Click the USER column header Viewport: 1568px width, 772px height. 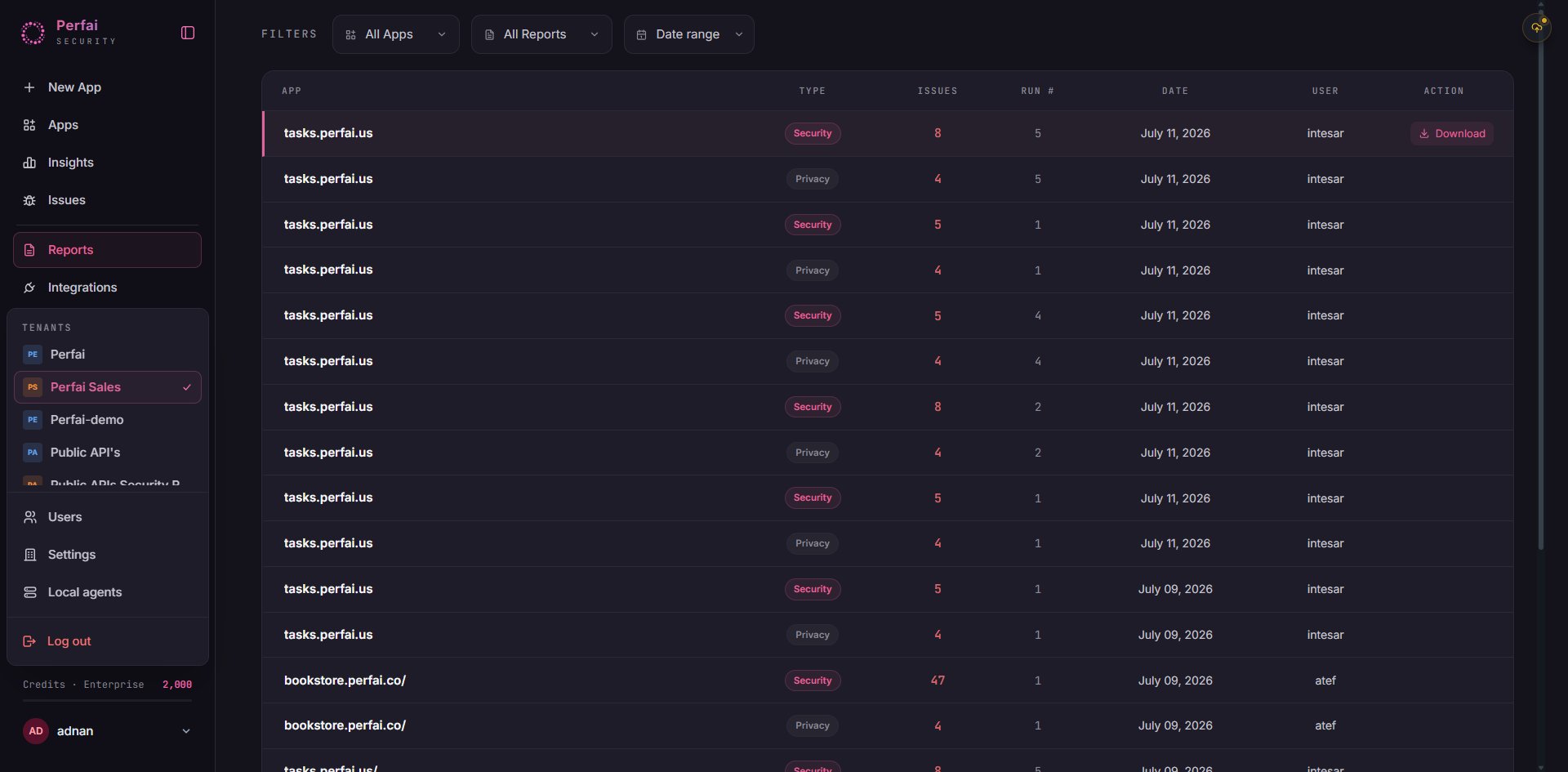tap(1325, 91)
